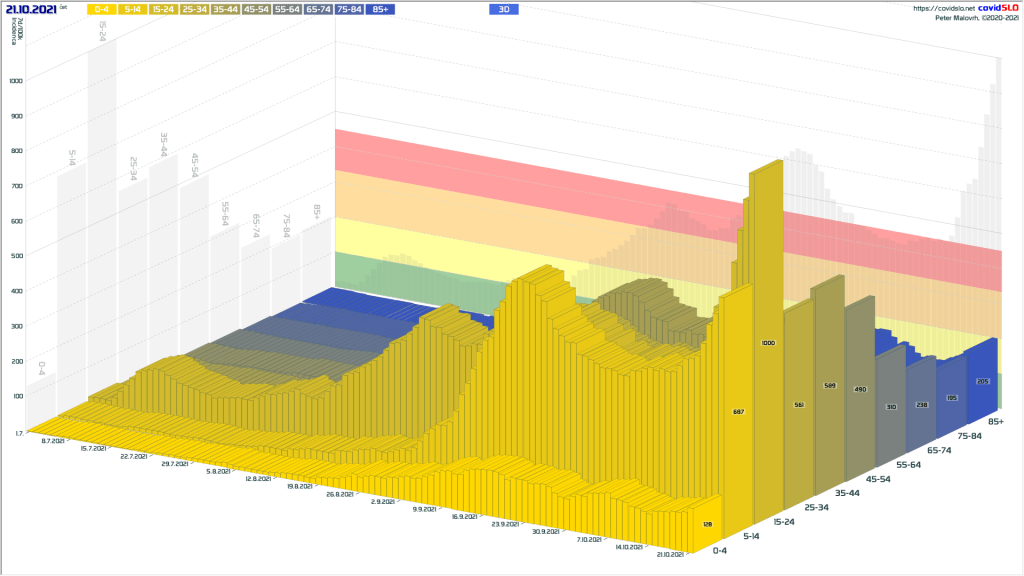
Task: Click the 8.7.2021 date axis label
Action: (53, 439)
